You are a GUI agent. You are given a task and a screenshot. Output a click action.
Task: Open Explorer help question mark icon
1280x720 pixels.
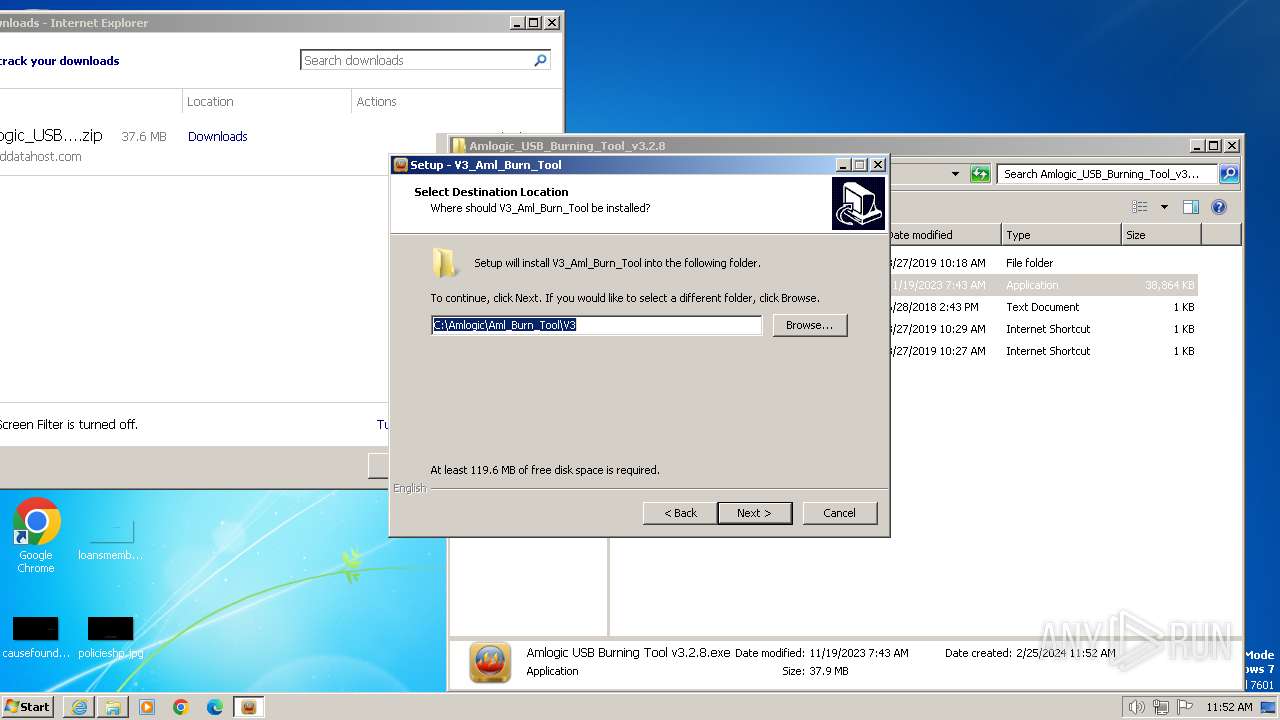(1219, 207)
